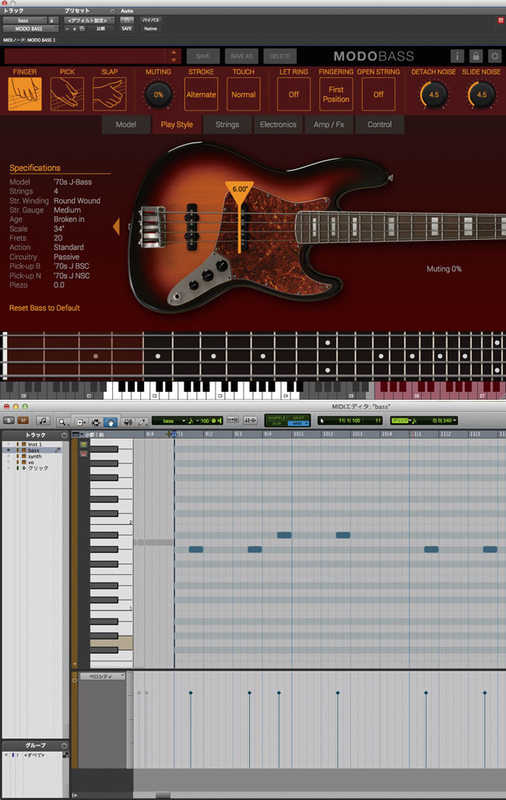Click the green superimposed notes icon beside the piano keys
Image resolution: width=506 pixels, height=800 pixels.
point(84,444)
